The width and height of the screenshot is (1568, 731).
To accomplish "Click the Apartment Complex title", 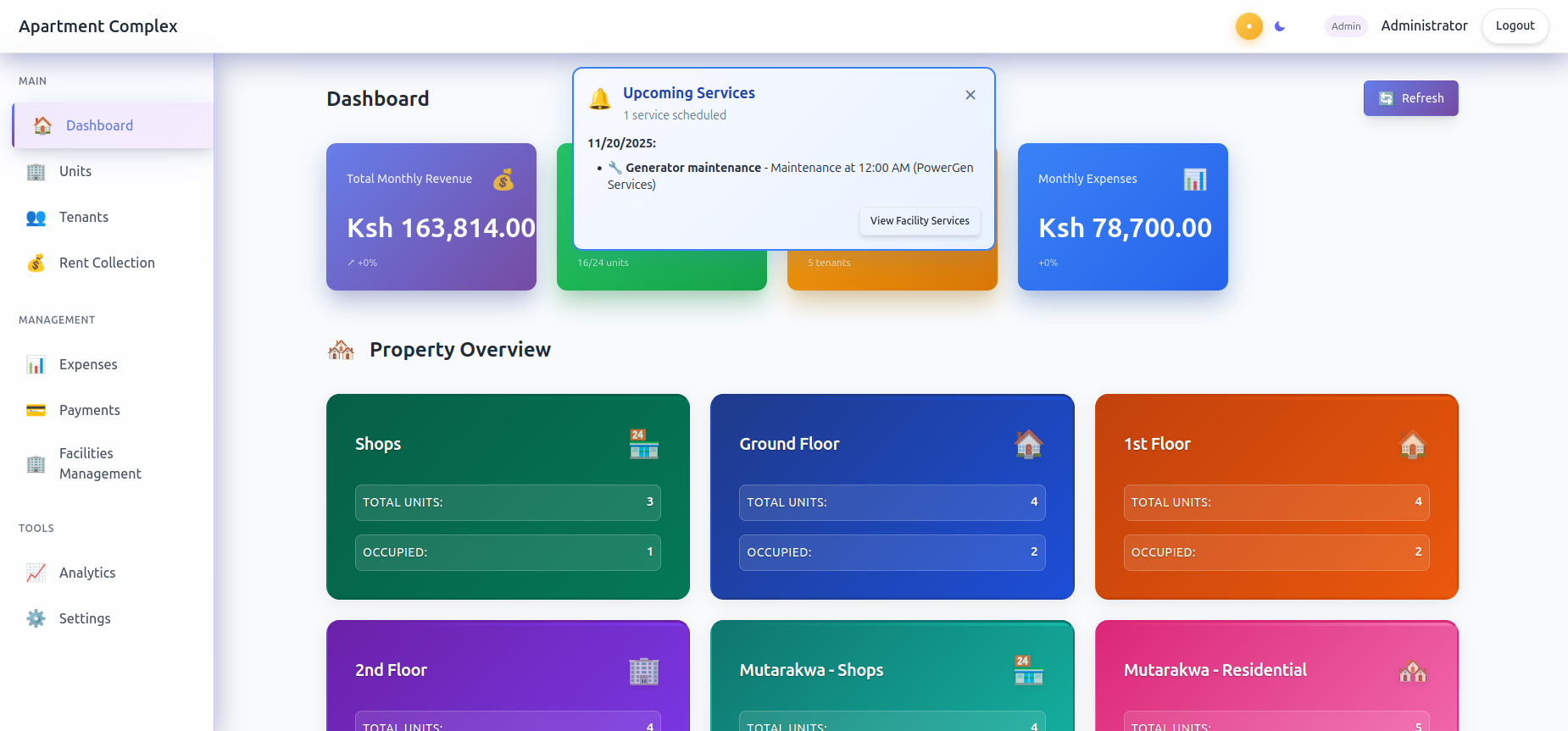I will [x=98, y=26].
